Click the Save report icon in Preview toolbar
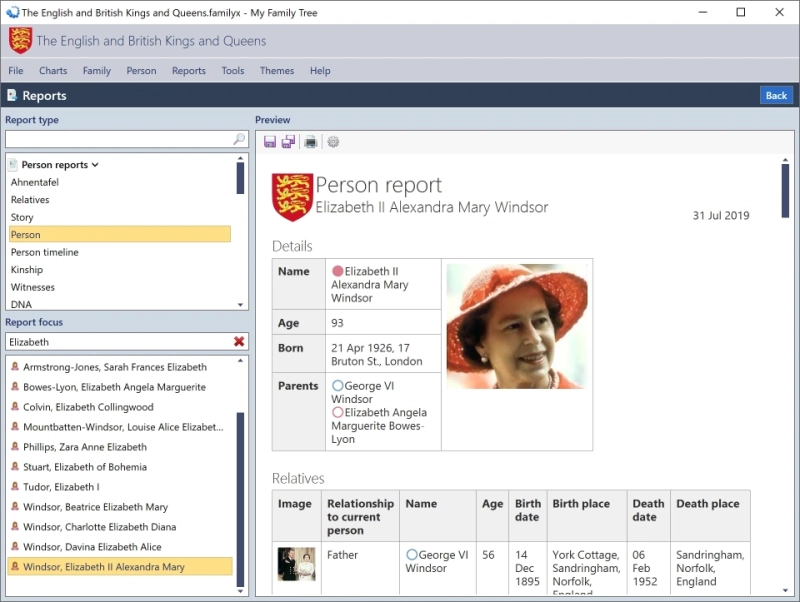Image resolution: width=800 pixels, height=602 pixels. click(270, 142)
